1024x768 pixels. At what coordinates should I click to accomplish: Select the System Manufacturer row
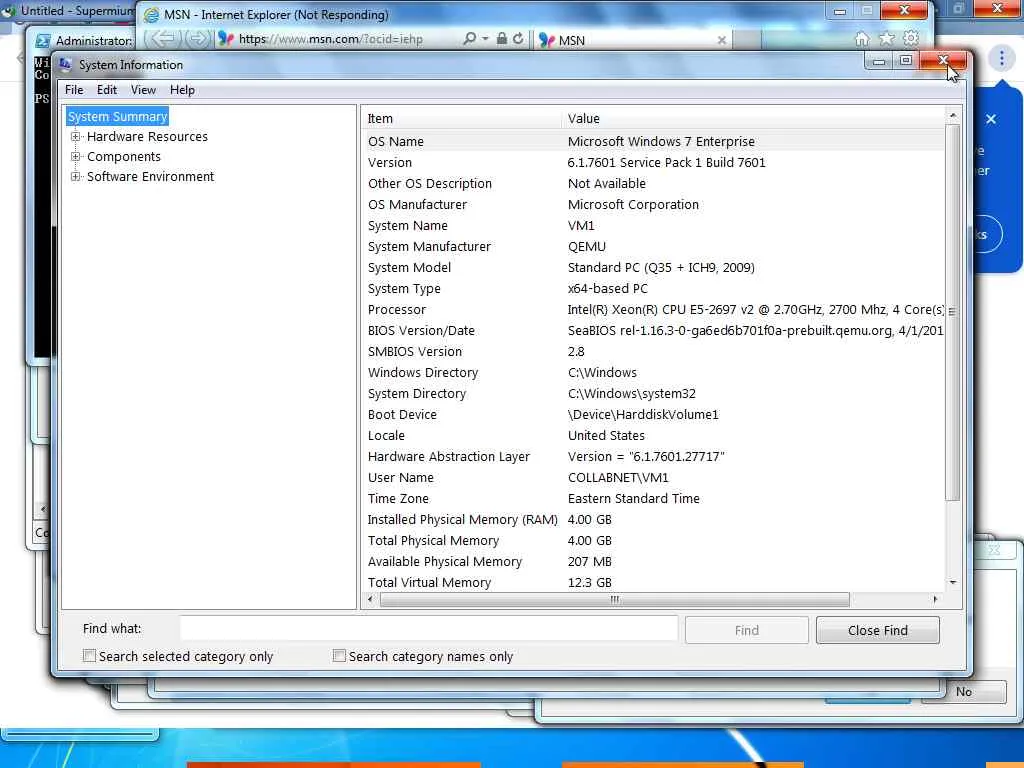click(x=654, y=247)
